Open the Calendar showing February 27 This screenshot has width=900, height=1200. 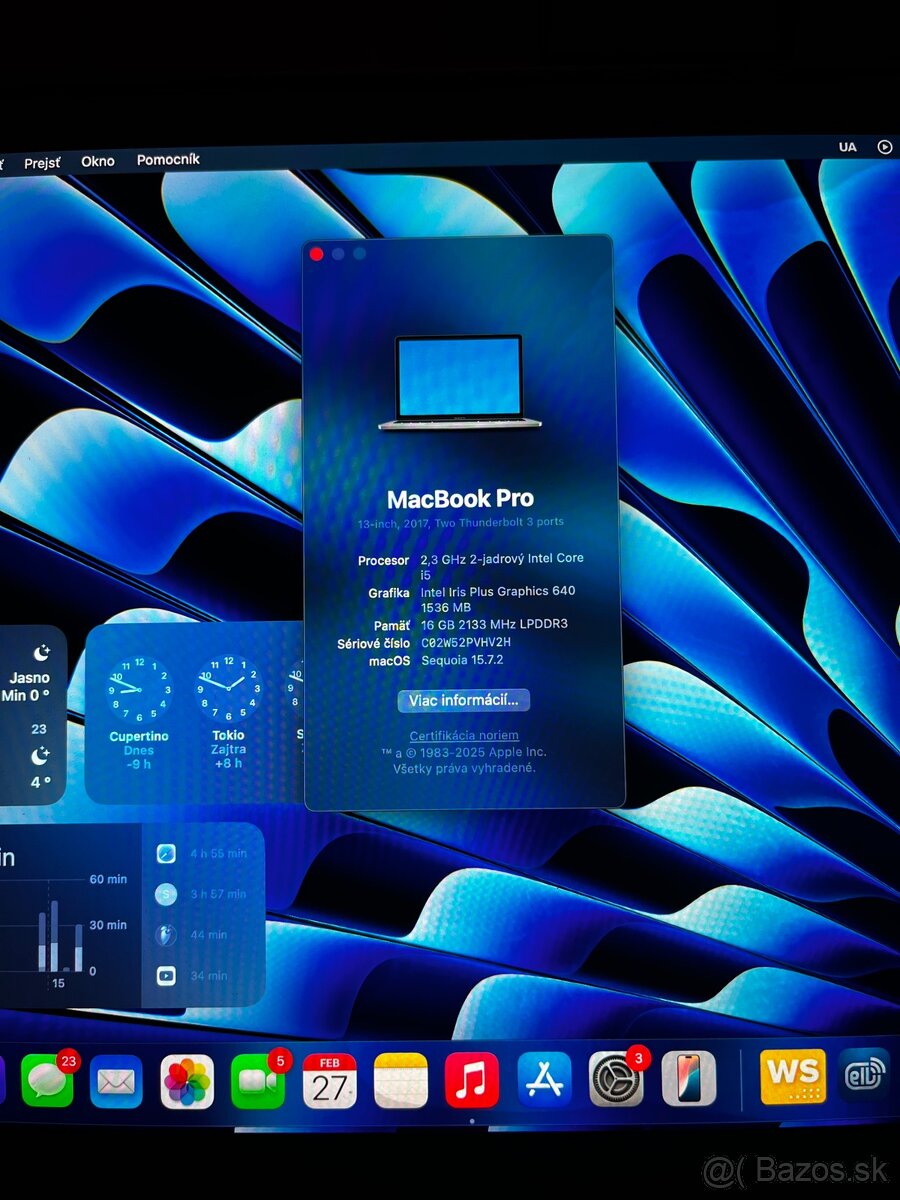330,1082
